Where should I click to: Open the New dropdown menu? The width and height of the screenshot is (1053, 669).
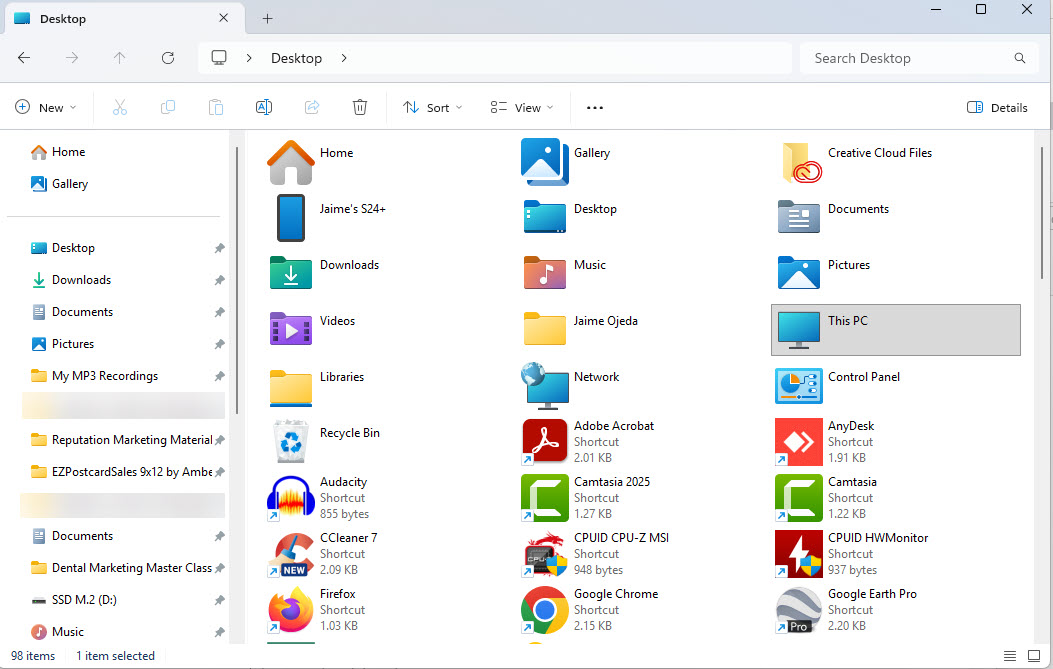[x=46, y=107]
